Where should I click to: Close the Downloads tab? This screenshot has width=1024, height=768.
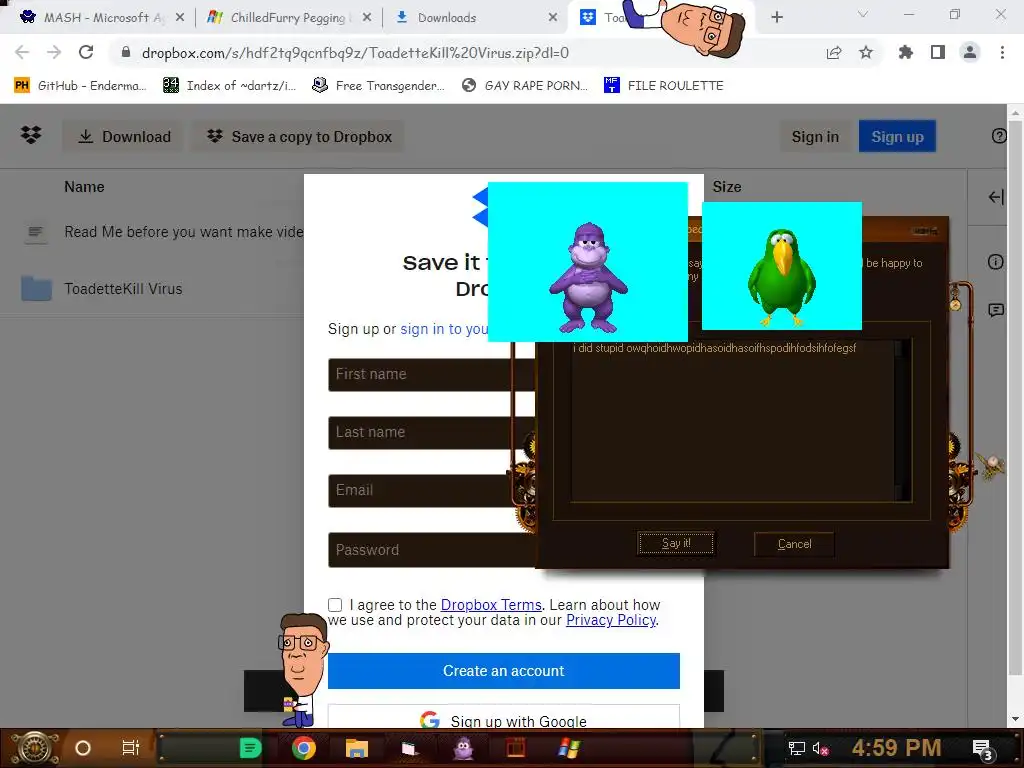coord(552,18)
